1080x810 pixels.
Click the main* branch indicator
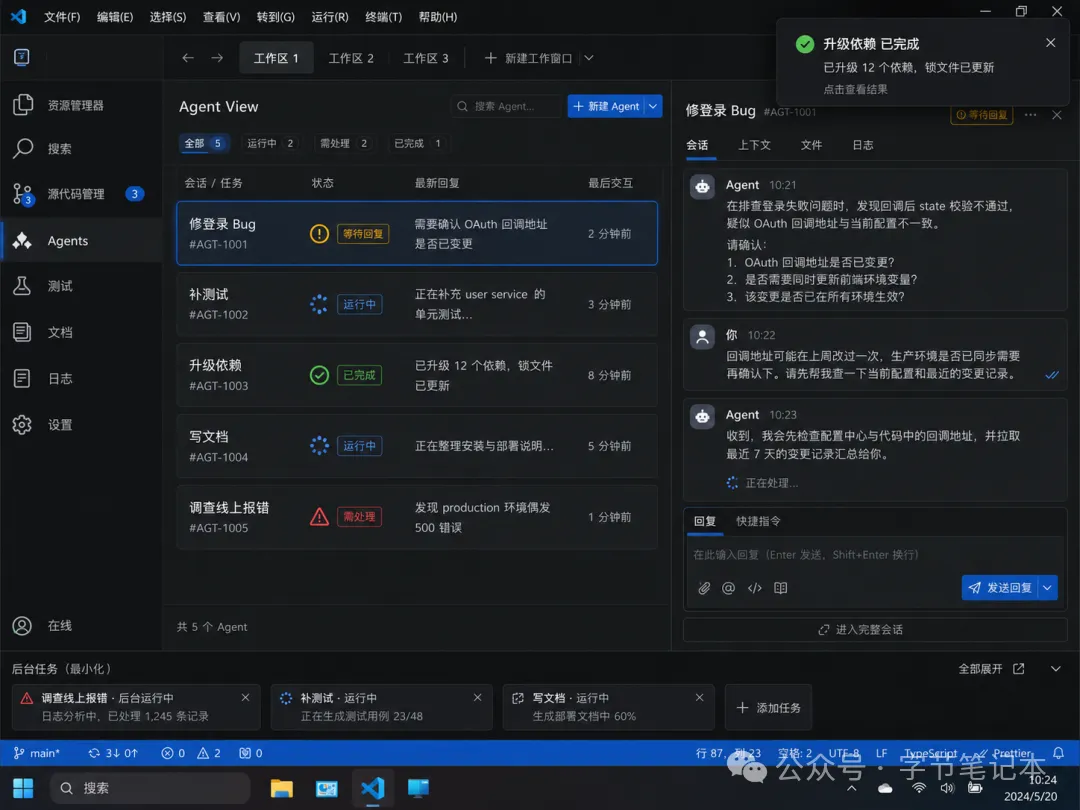[37, 753]
